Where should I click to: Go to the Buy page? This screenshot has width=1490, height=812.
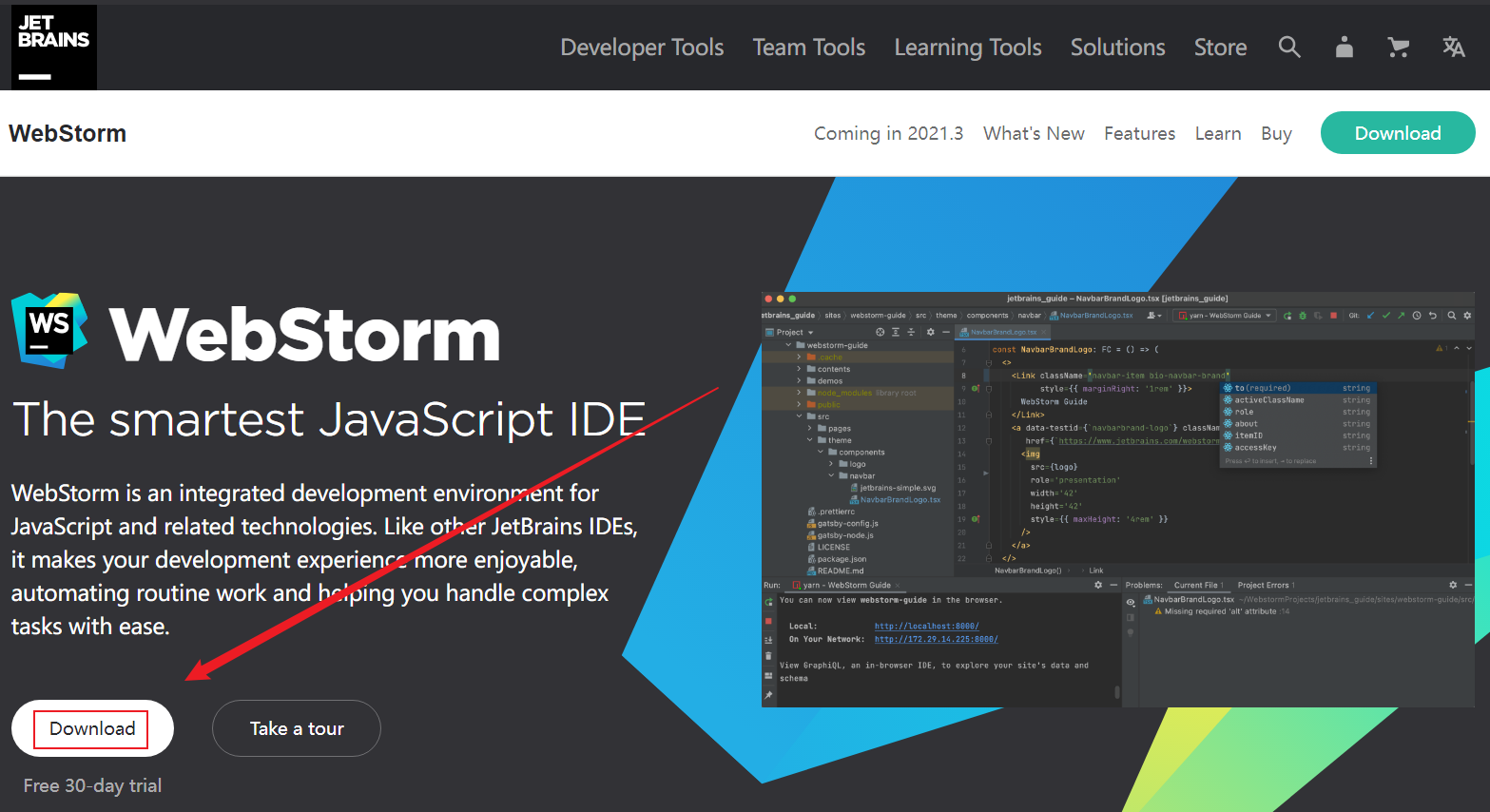point(1276,134)
